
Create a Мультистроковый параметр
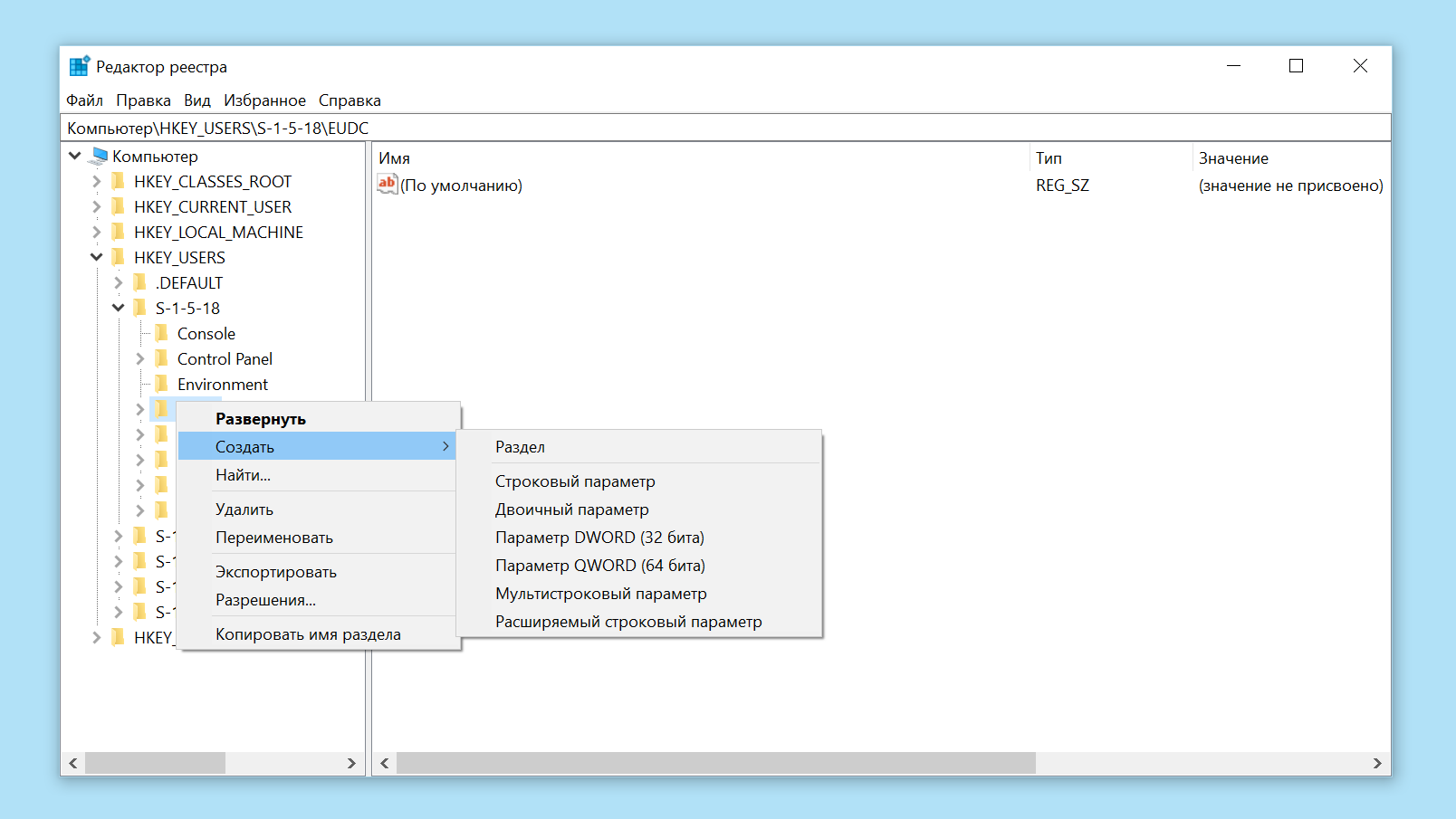(x=639, y=593)
